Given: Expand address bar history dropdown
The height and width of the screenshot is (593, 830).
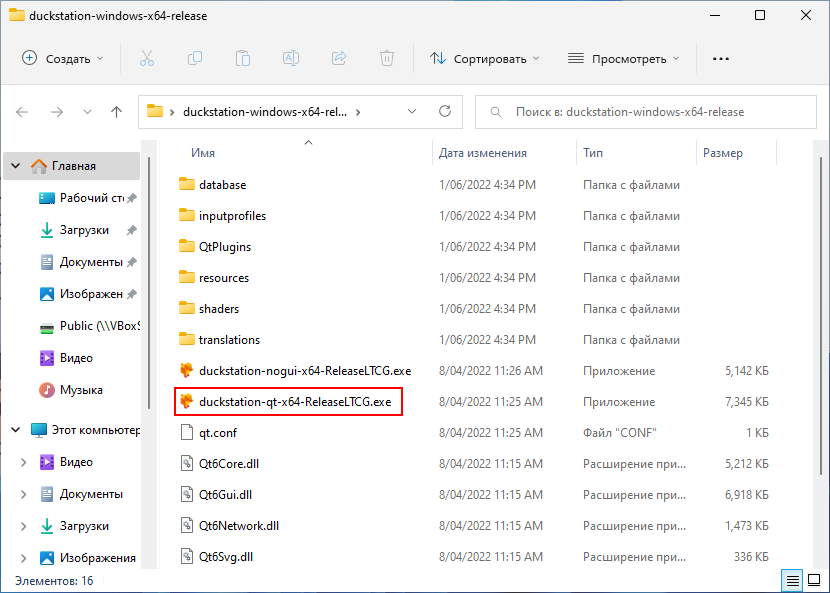Looking at the screenshot, I should pyautogui.click(x=412, y=111).
